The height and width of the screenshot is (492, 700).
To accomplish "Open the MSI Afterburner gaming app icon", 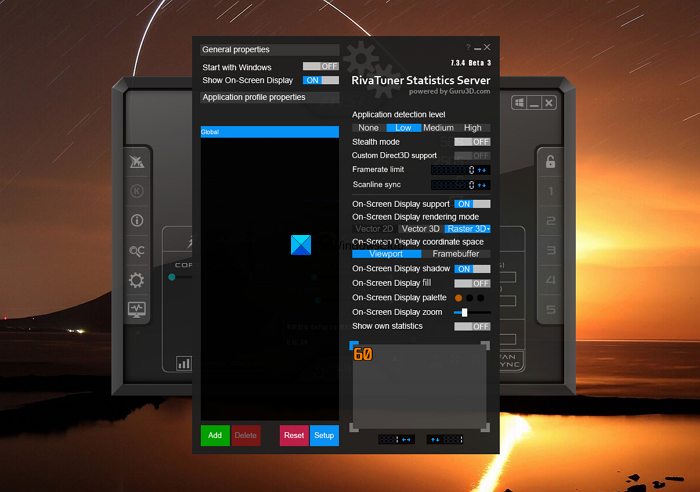I will pos(137,162).
